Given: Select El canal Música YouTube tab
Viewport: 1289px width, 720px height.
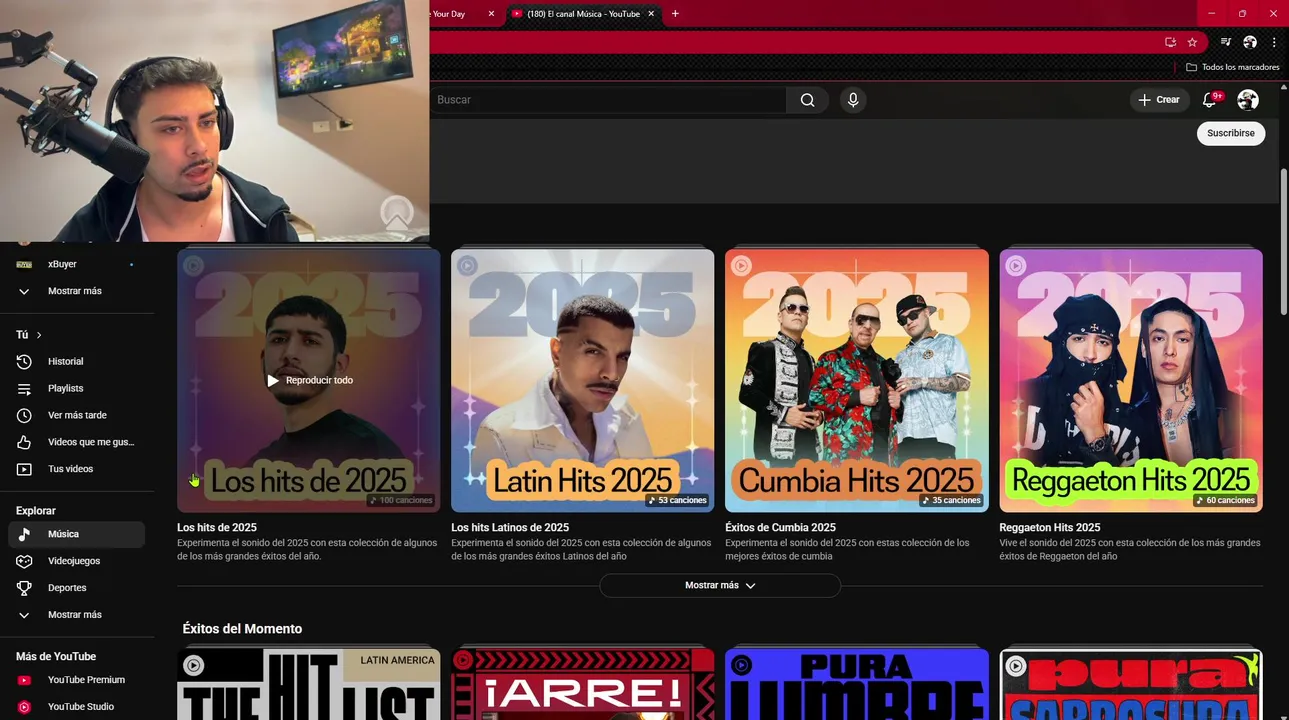Looking at the screenshot, I should click(x=583, y=14).
